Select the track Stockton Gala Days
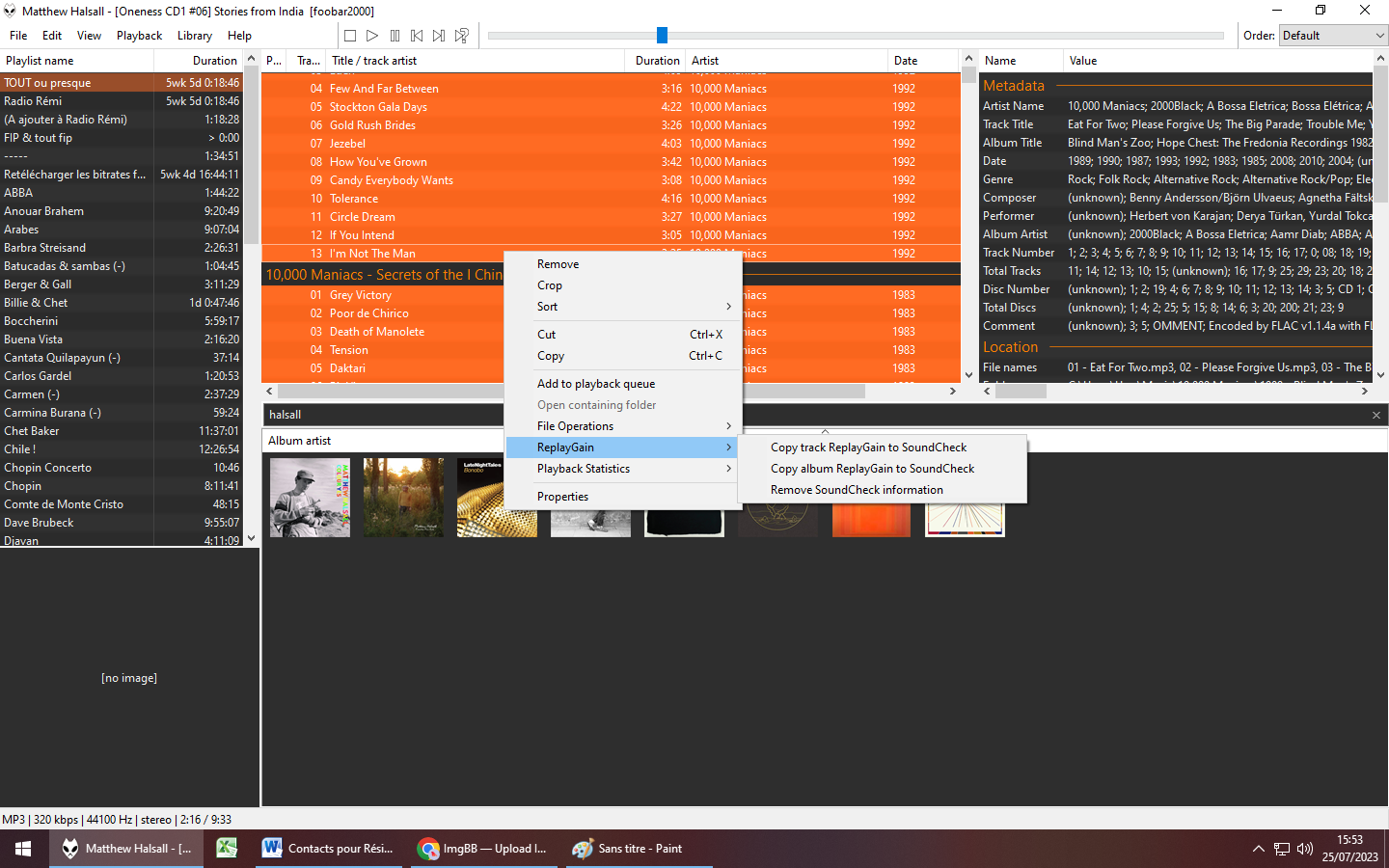The width and height of the screenshot is (1389, 868). point(612,107)
